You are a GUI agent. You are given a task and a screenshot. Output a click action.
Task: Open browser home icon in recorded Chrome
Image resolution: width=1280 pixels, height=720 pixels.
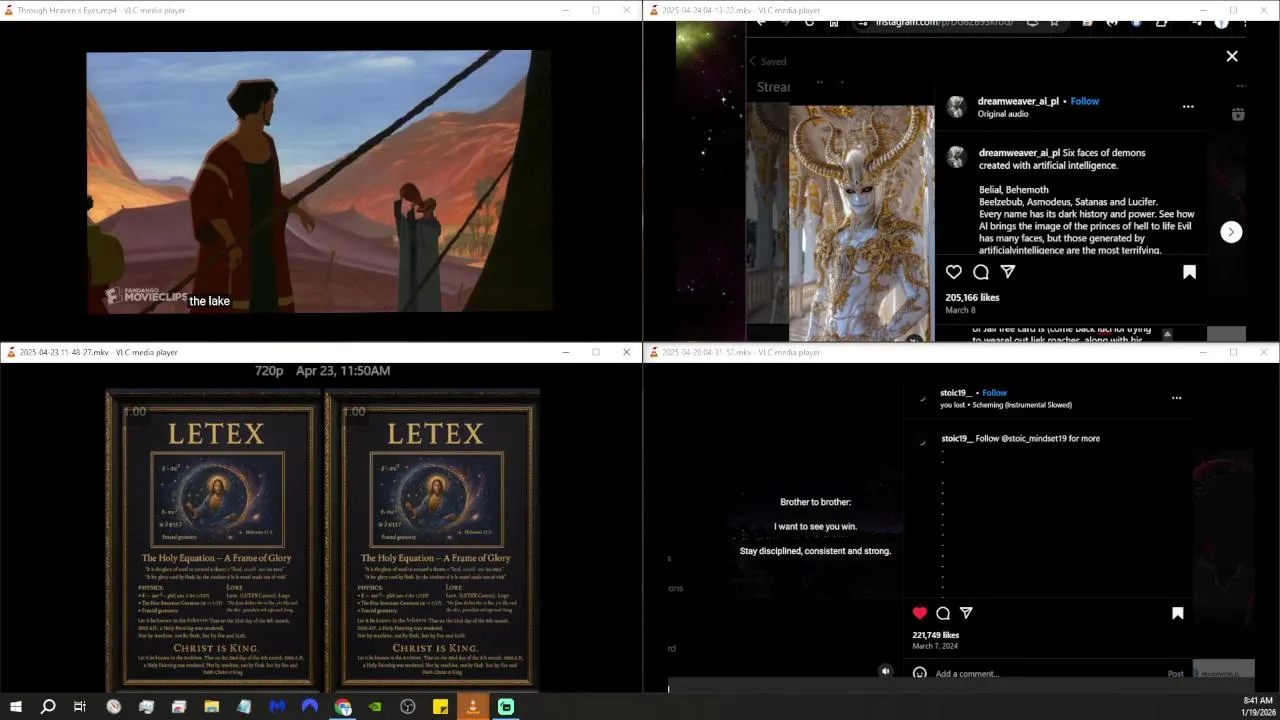point(834,22)
